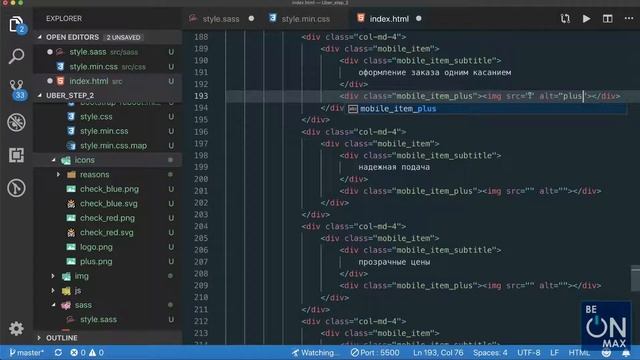Click the editor vertical scrollbar thumb
Viewport: 640px width, 360px height.
pos(635,278)
